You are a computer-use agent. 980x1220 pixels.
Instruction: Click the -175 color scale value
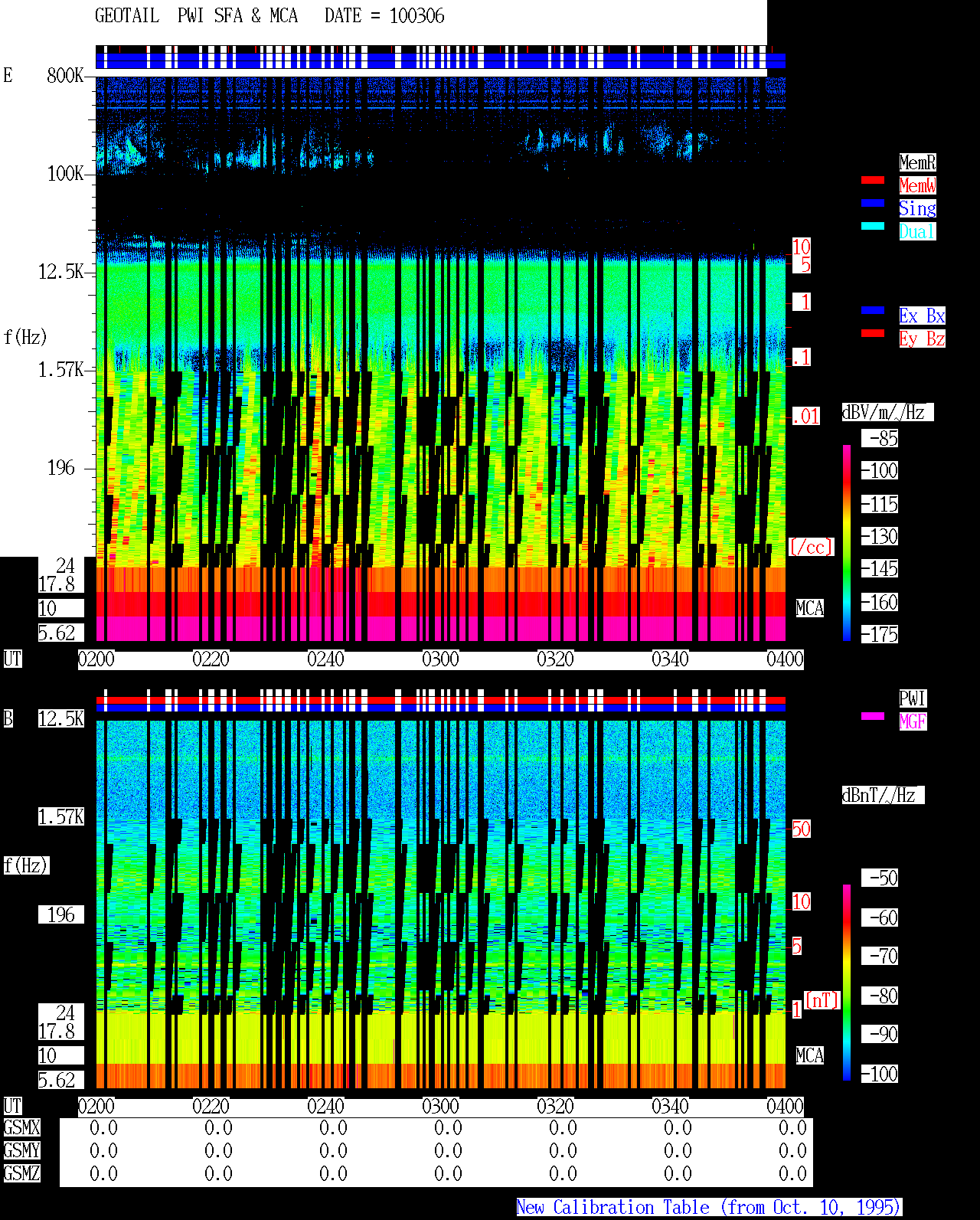[x=880, y=635]
